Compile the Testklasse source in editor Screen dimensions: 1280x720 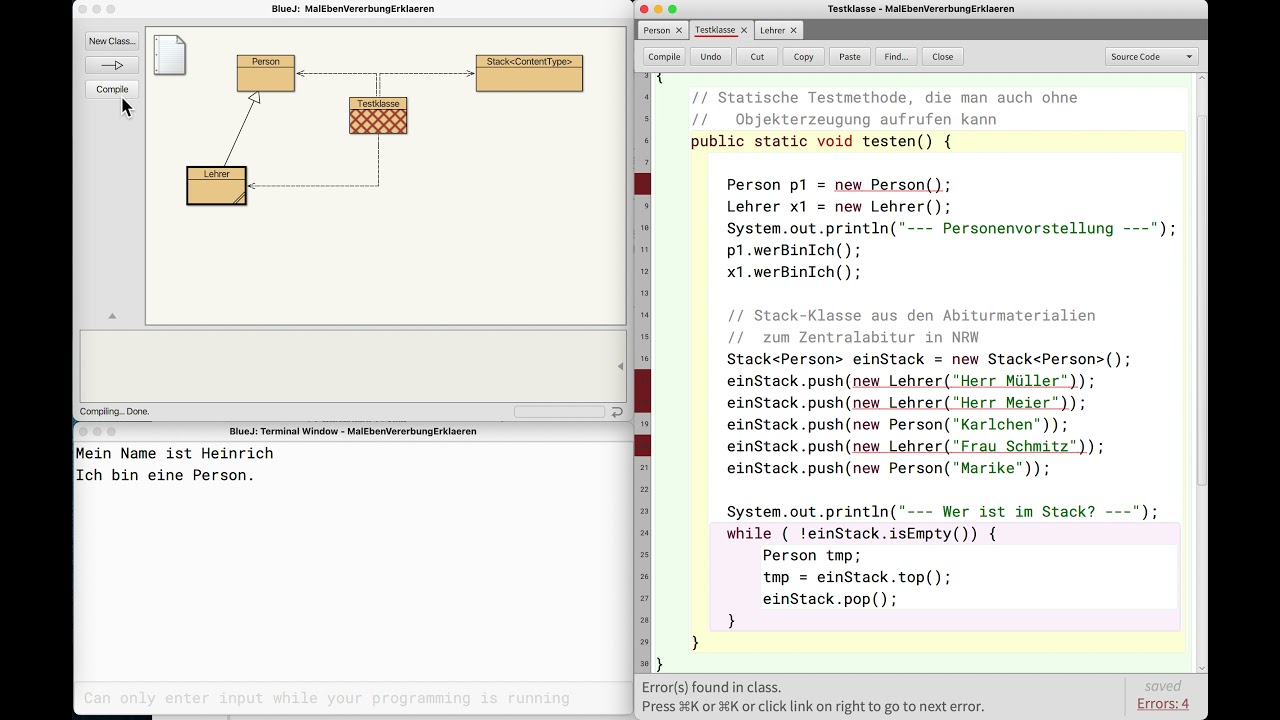pyautogui.click(x=664, y=57)
